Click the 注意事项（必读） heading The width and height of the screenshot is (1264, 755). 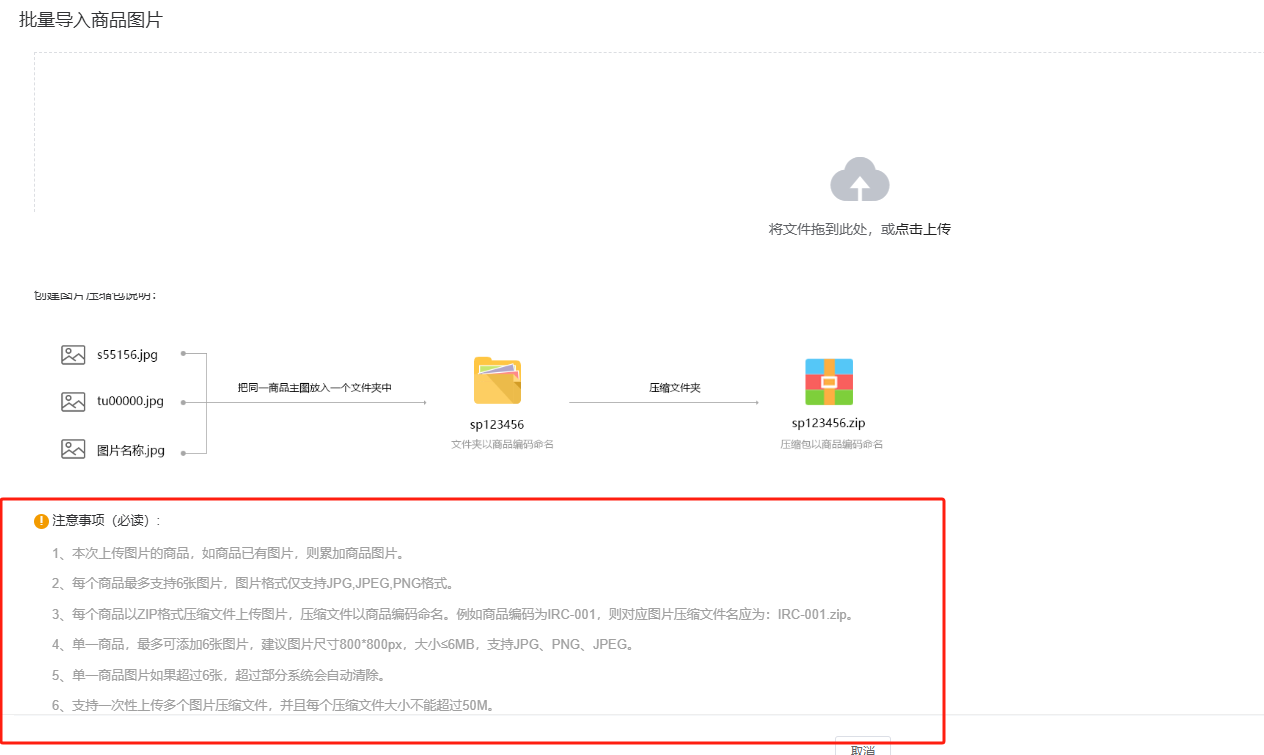point(105,521)
